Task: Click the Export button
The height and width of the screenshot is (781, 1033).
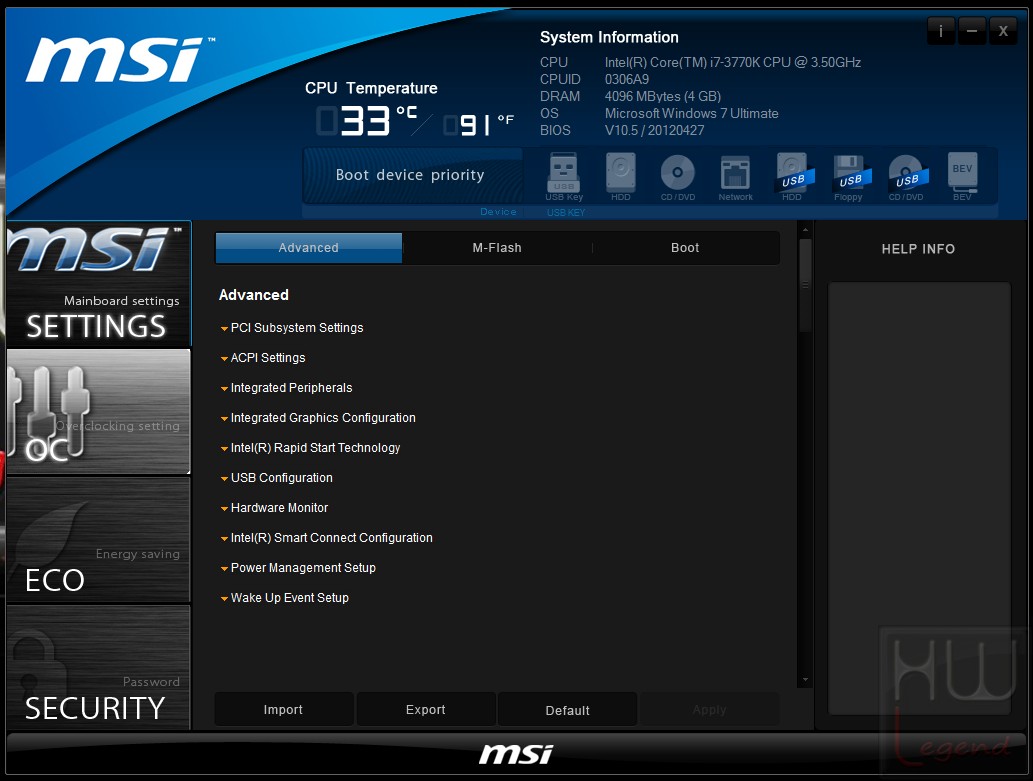Action: click(426, 710)
